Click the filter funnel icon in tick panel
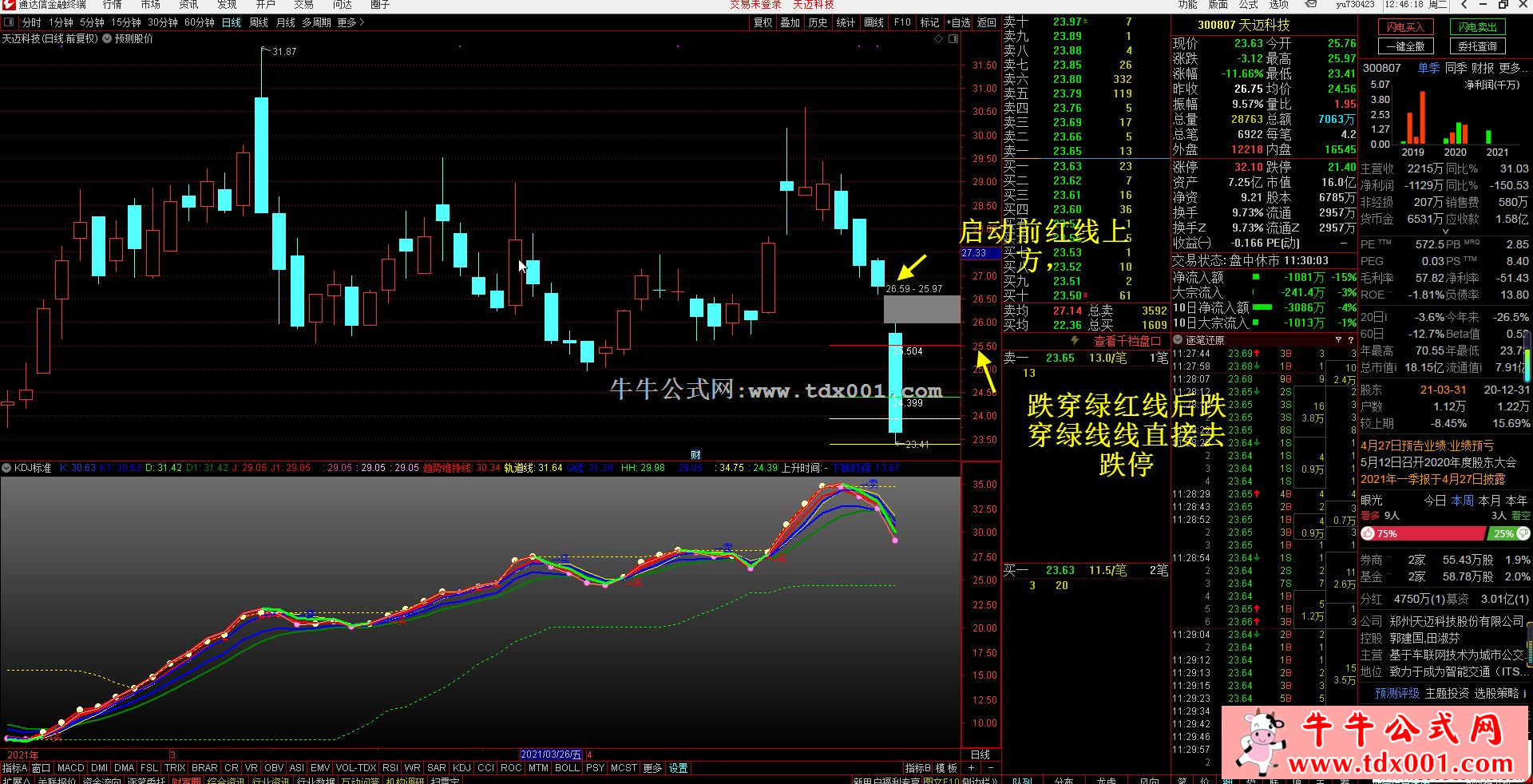1533x784 pixels. [x=1338, y=340]
